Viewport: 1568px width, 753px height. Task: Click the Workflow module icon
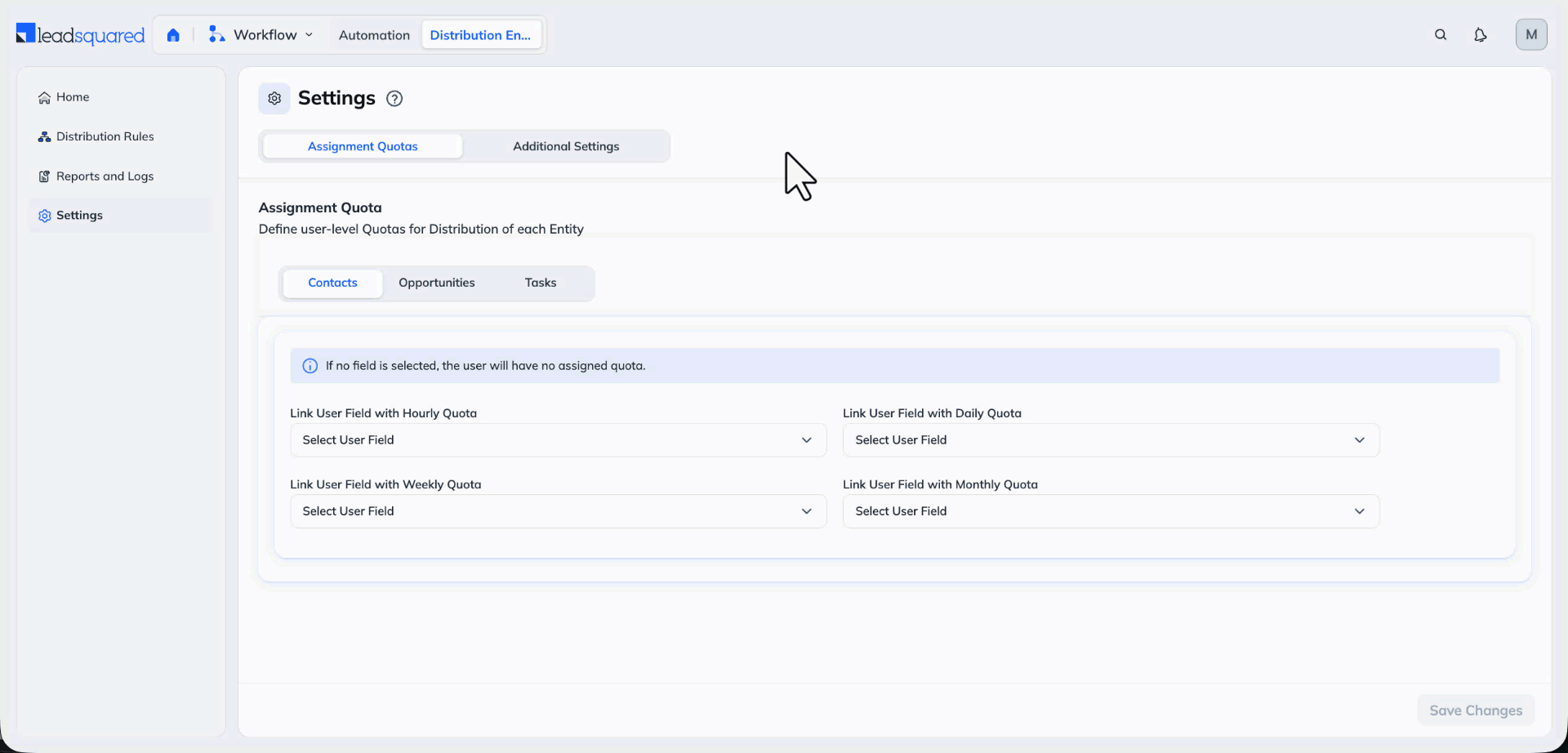216,34
